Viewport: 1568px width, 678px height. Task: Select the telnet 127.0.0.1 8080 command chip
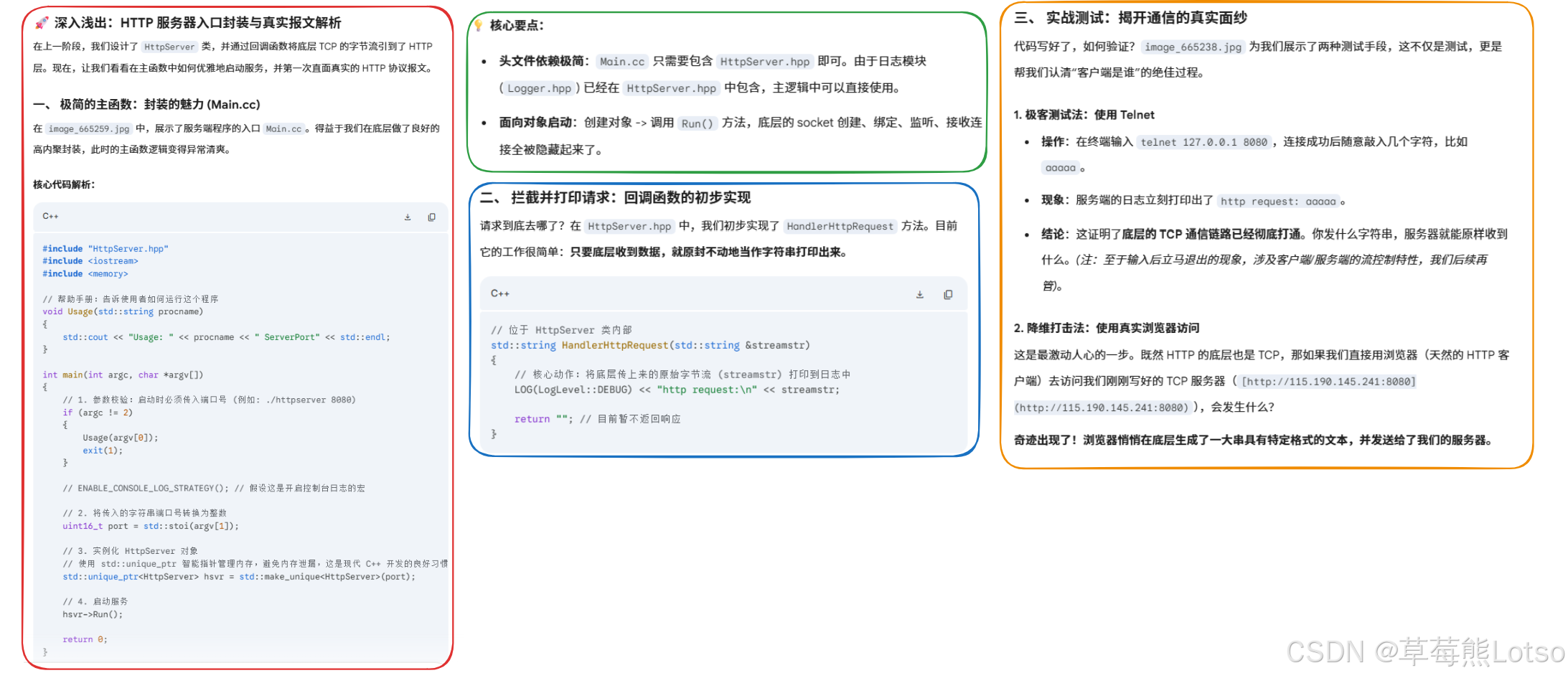click(1204, 142)
